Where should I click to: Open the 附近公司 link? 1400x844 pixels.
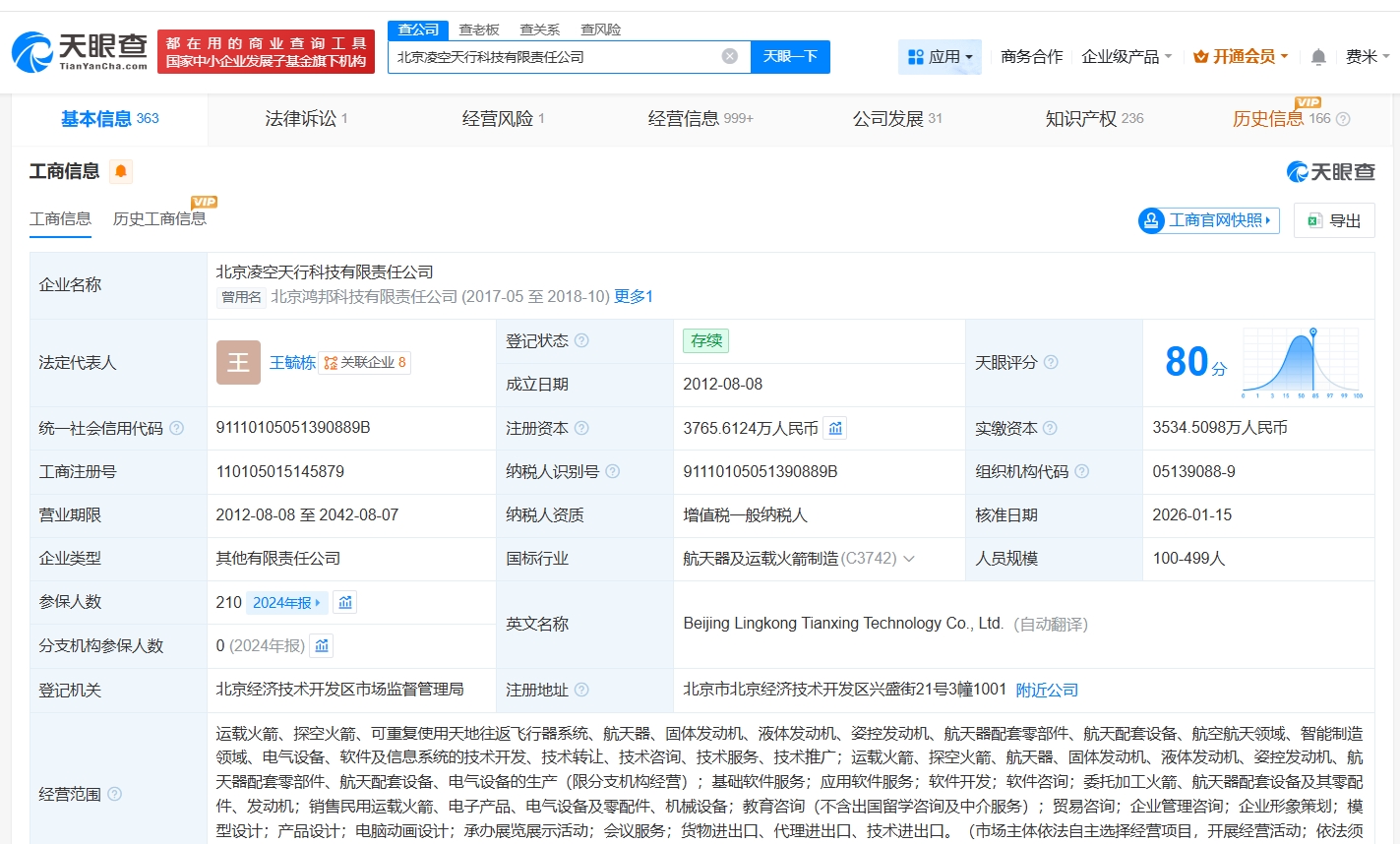[x=1047, y=691]
